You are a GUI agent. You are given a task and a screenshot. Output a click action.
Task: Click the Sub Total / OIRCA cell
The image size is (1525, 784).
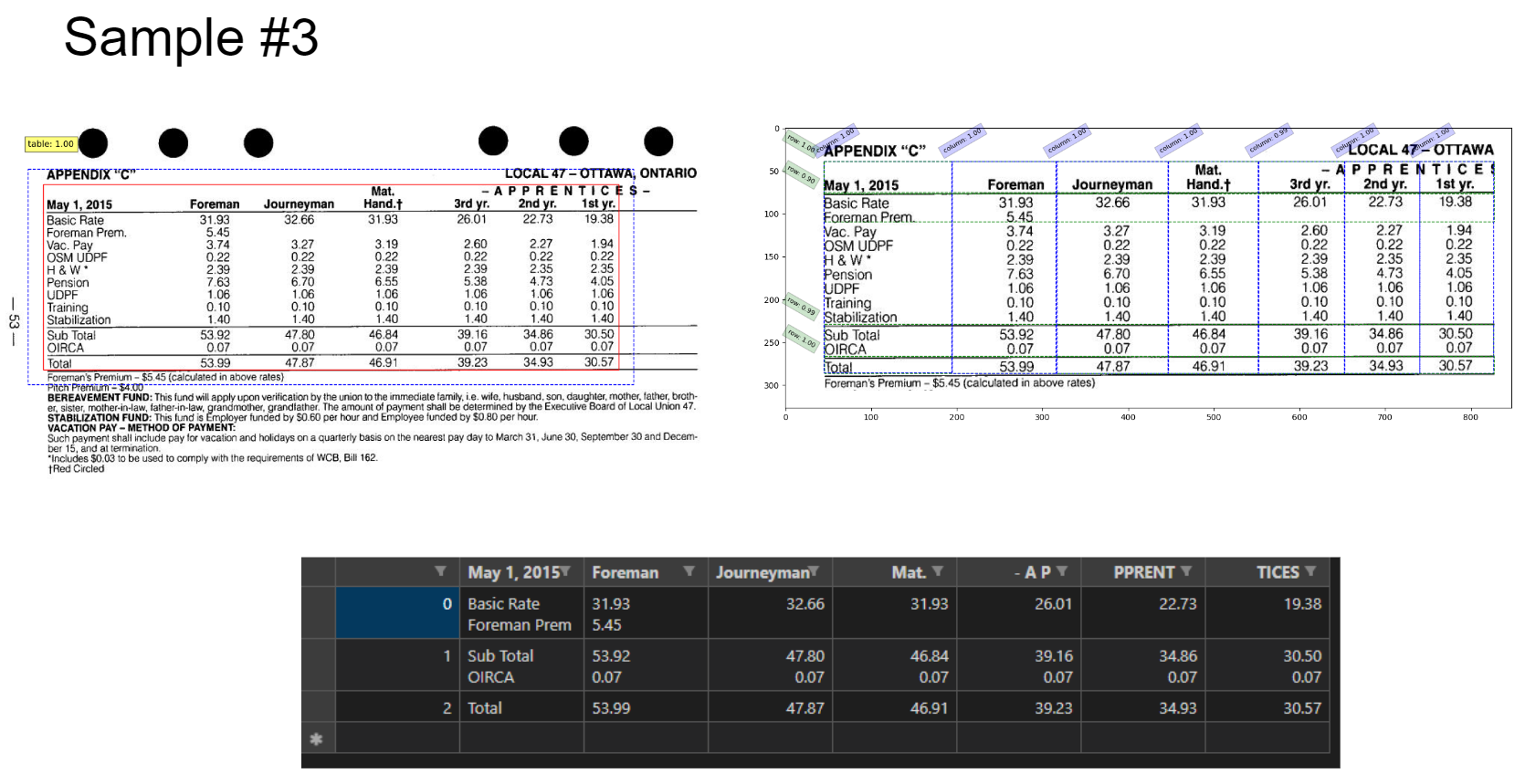point(521,664)
